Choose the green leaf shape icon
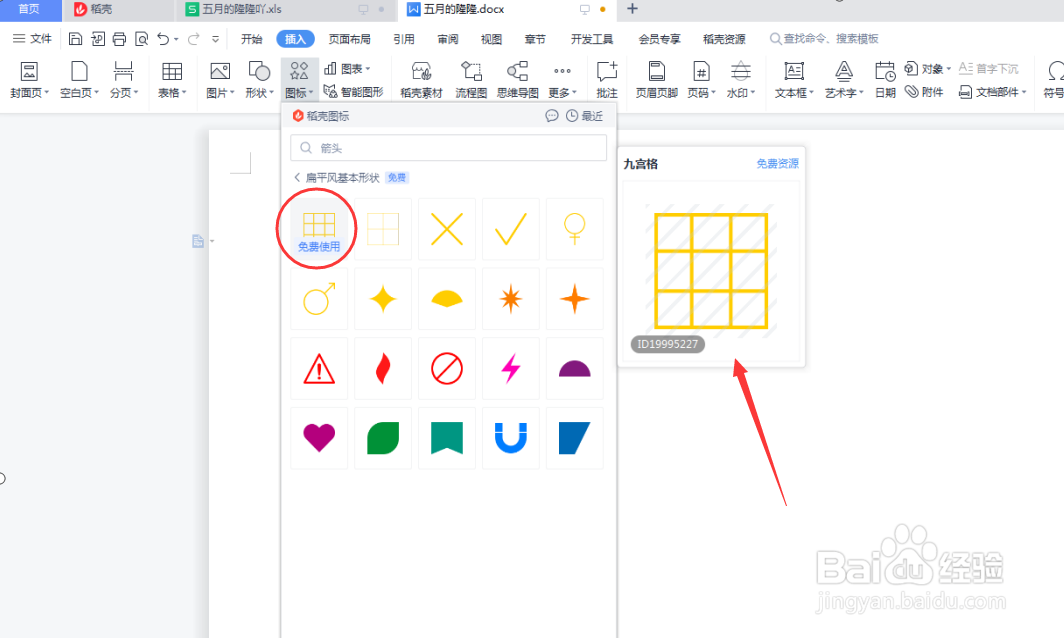 (x=383, y=438)
